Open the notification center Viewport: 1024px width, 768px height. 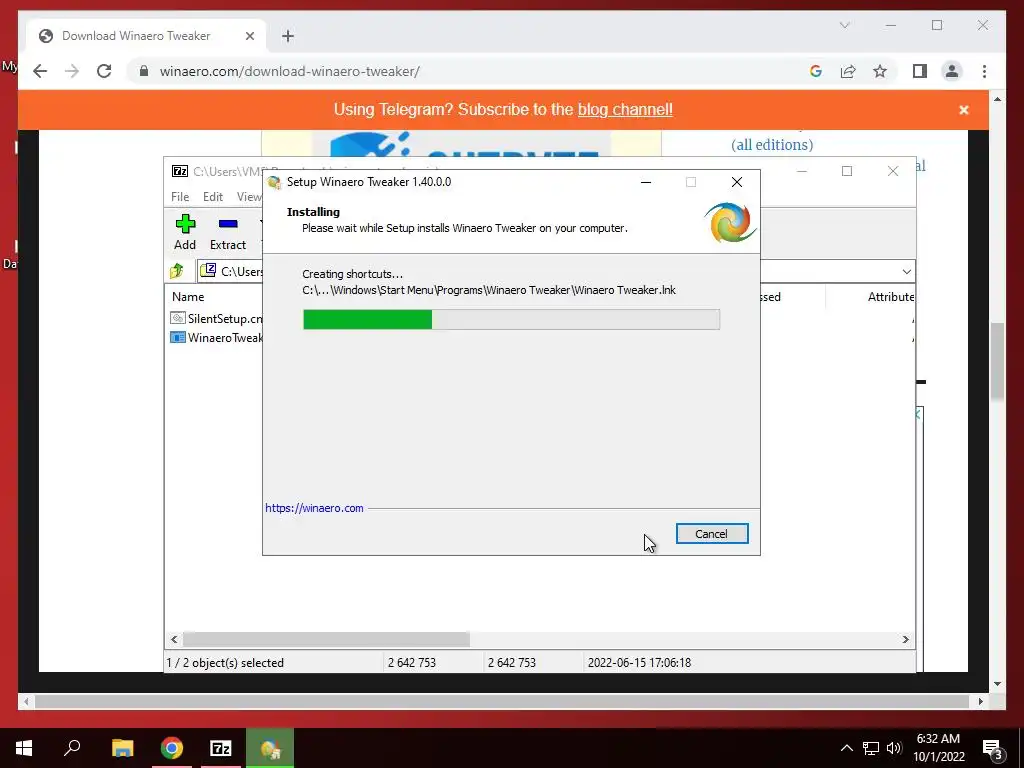[992, 748]
